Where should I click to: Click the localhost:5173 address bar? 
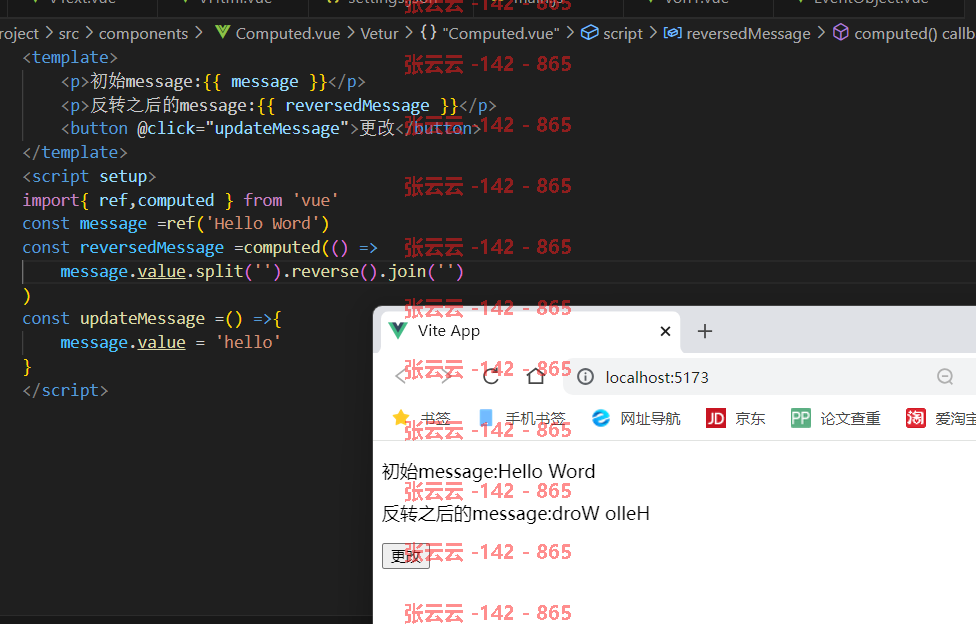[x=769, y=377]
